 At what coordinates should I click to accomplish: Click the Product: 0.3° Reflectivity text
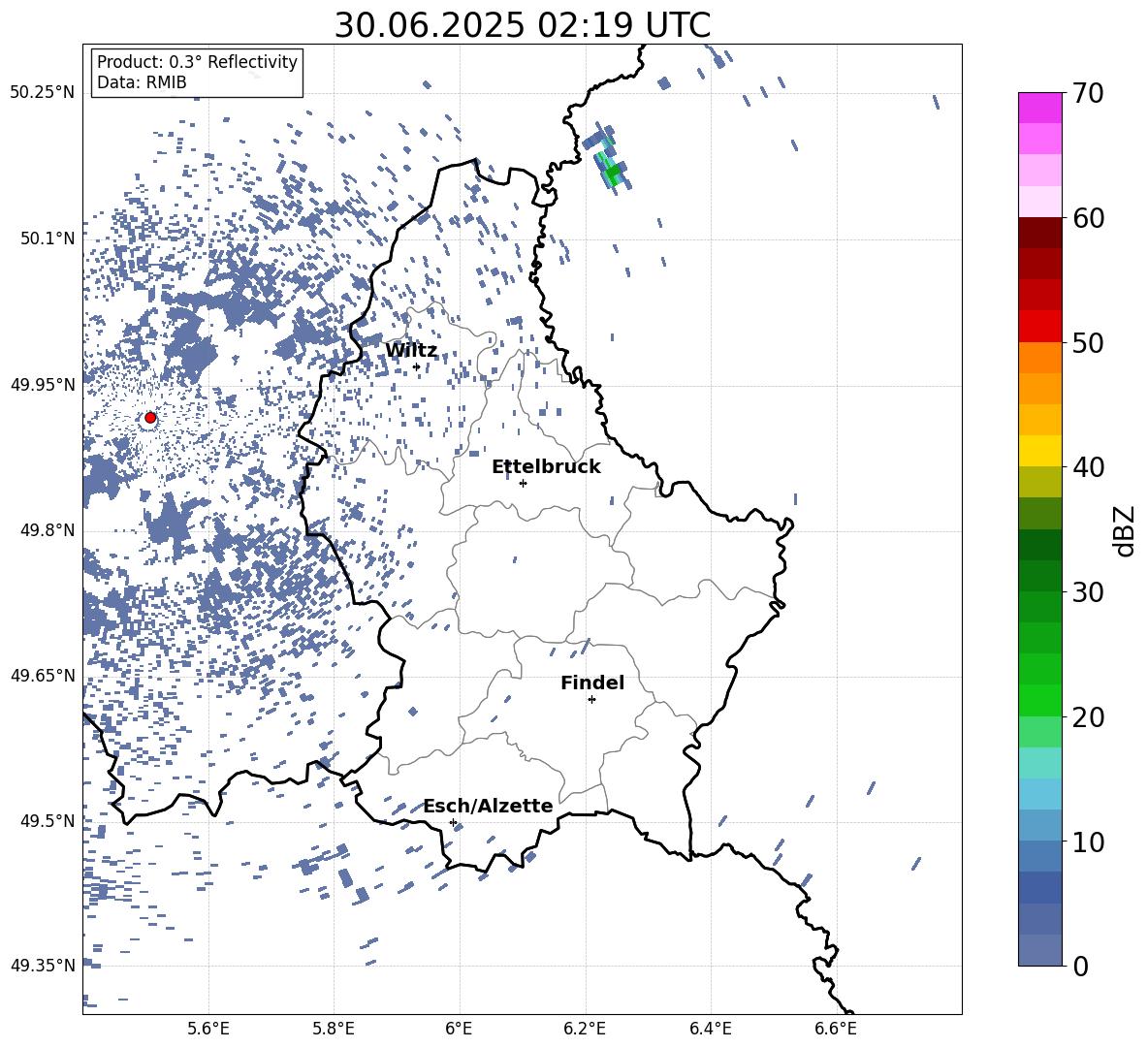[x=197, y=61]
